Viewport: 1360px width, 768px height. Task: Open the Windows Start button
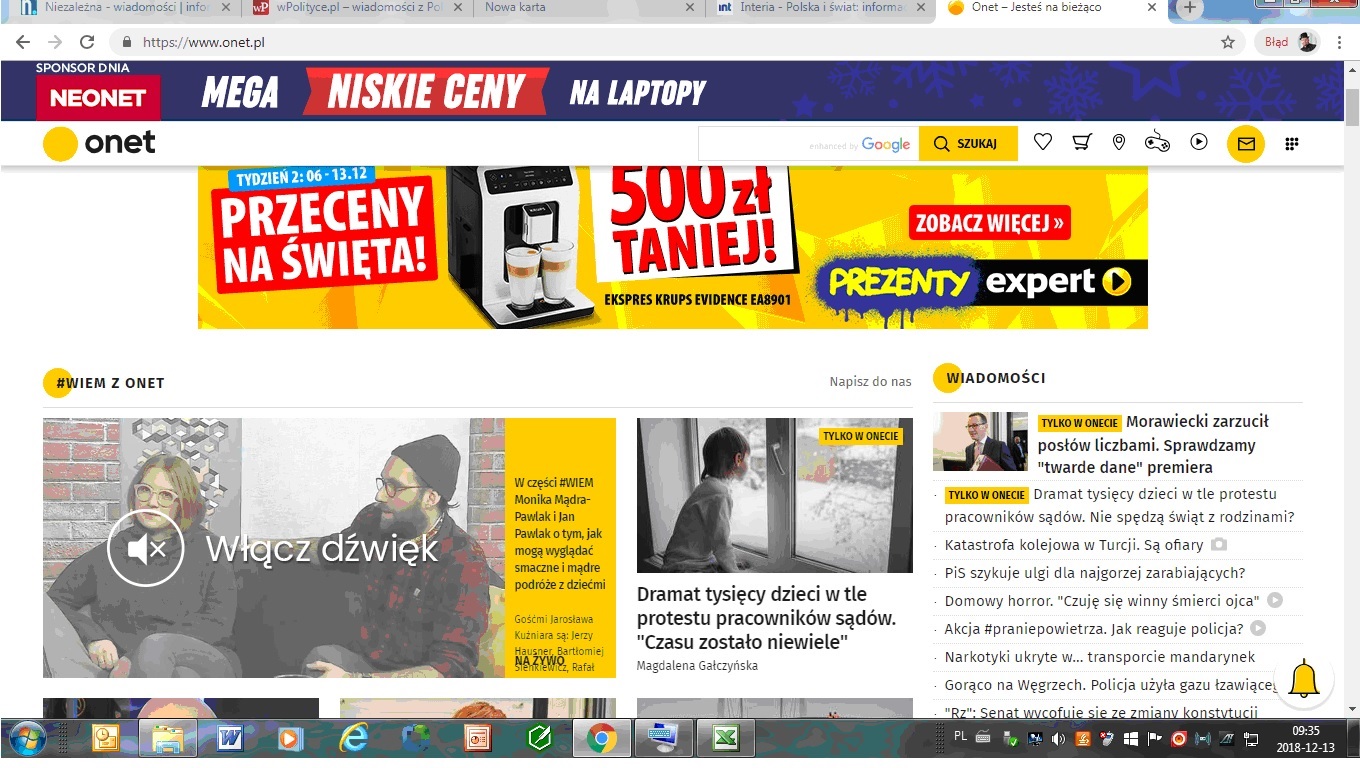pyautogui.click(x=25, y=739)
